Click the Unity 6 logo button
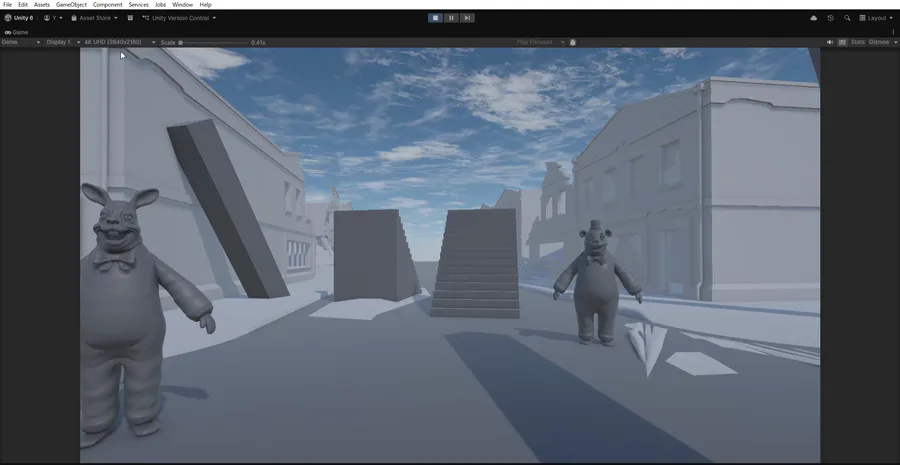The height and width of the screenshot is (465, 900). click(x=19, y=18)
